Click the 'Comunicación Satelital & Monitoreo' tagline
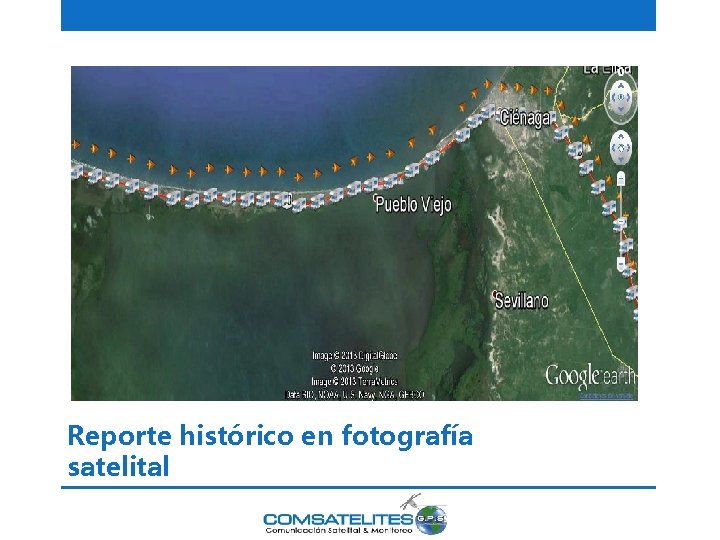The height and width of the screenshot is (540, 720). click(338, 530)
